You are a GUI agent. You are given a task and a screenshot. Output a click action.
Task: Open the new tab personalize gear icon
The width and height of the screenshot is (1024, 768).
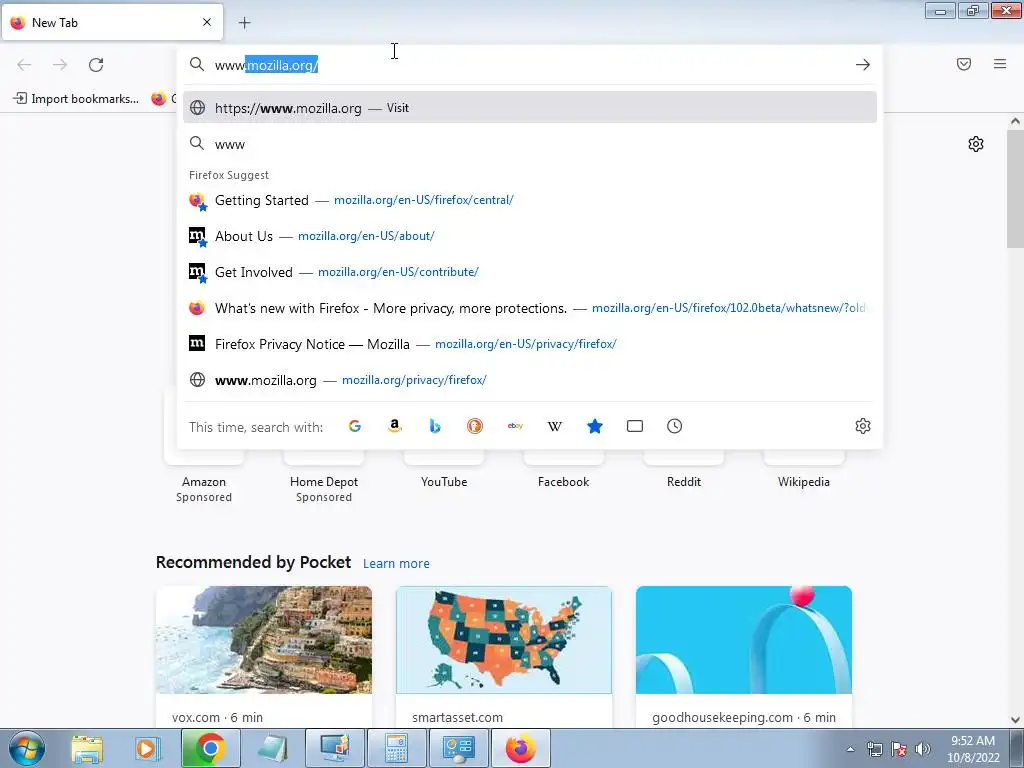[x=976, y=144]
